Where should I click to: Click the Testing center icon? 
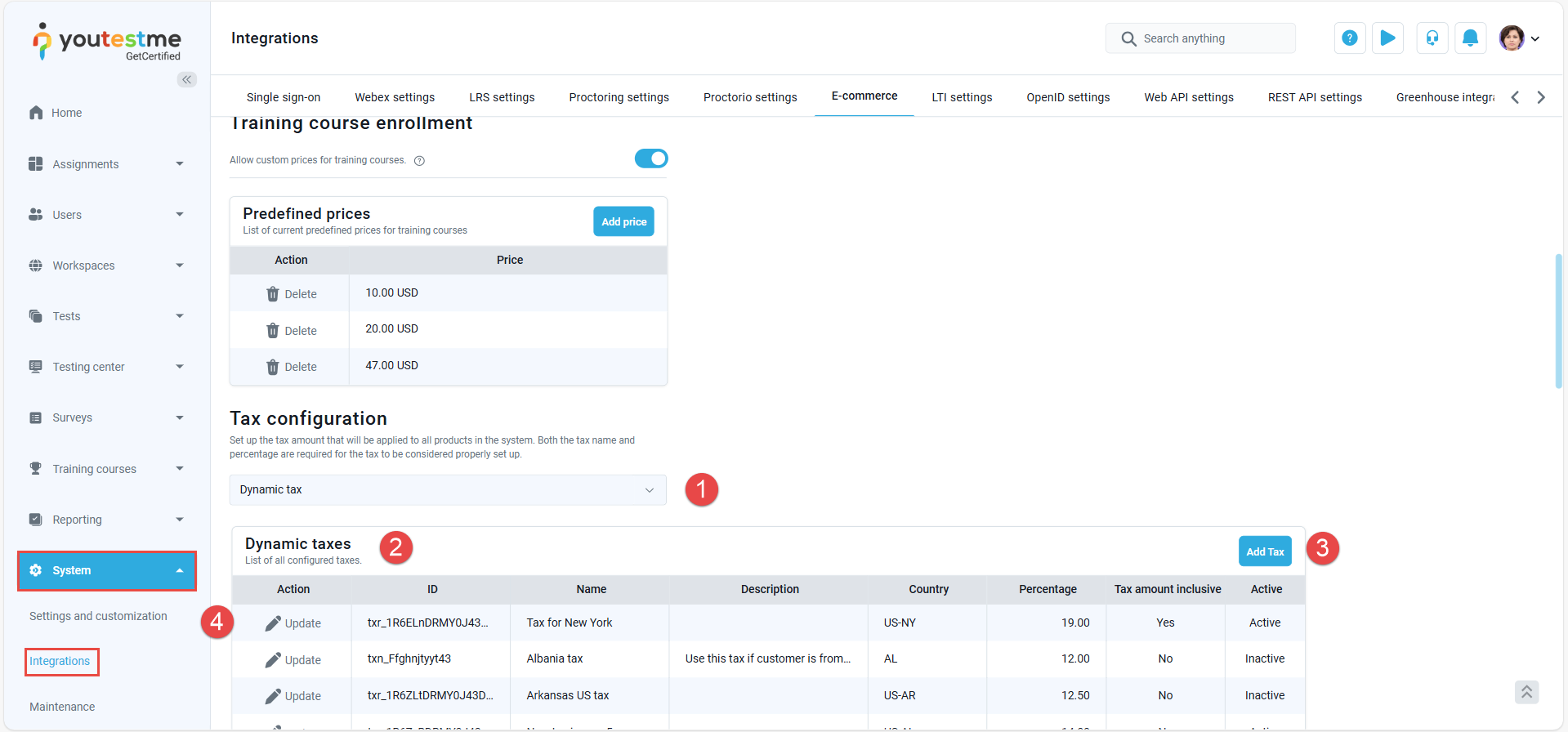36,367
